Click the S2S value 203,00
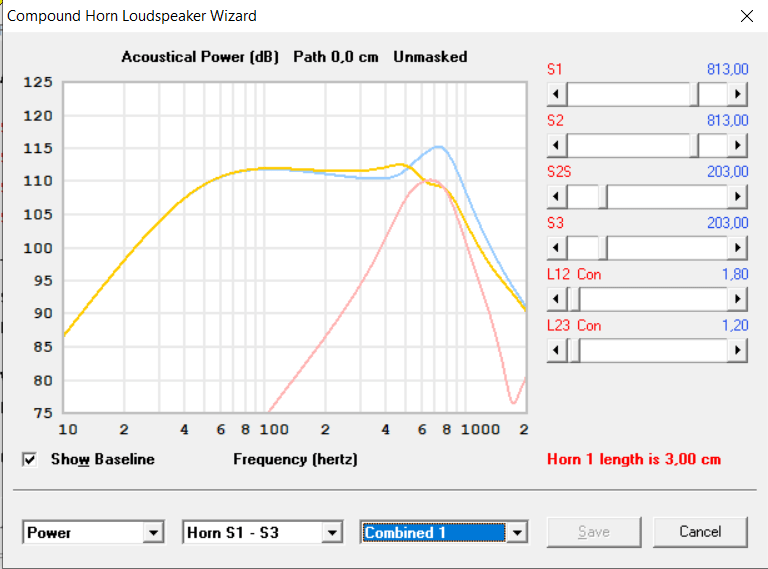768x569 pixels. click(x=727, y=172)
